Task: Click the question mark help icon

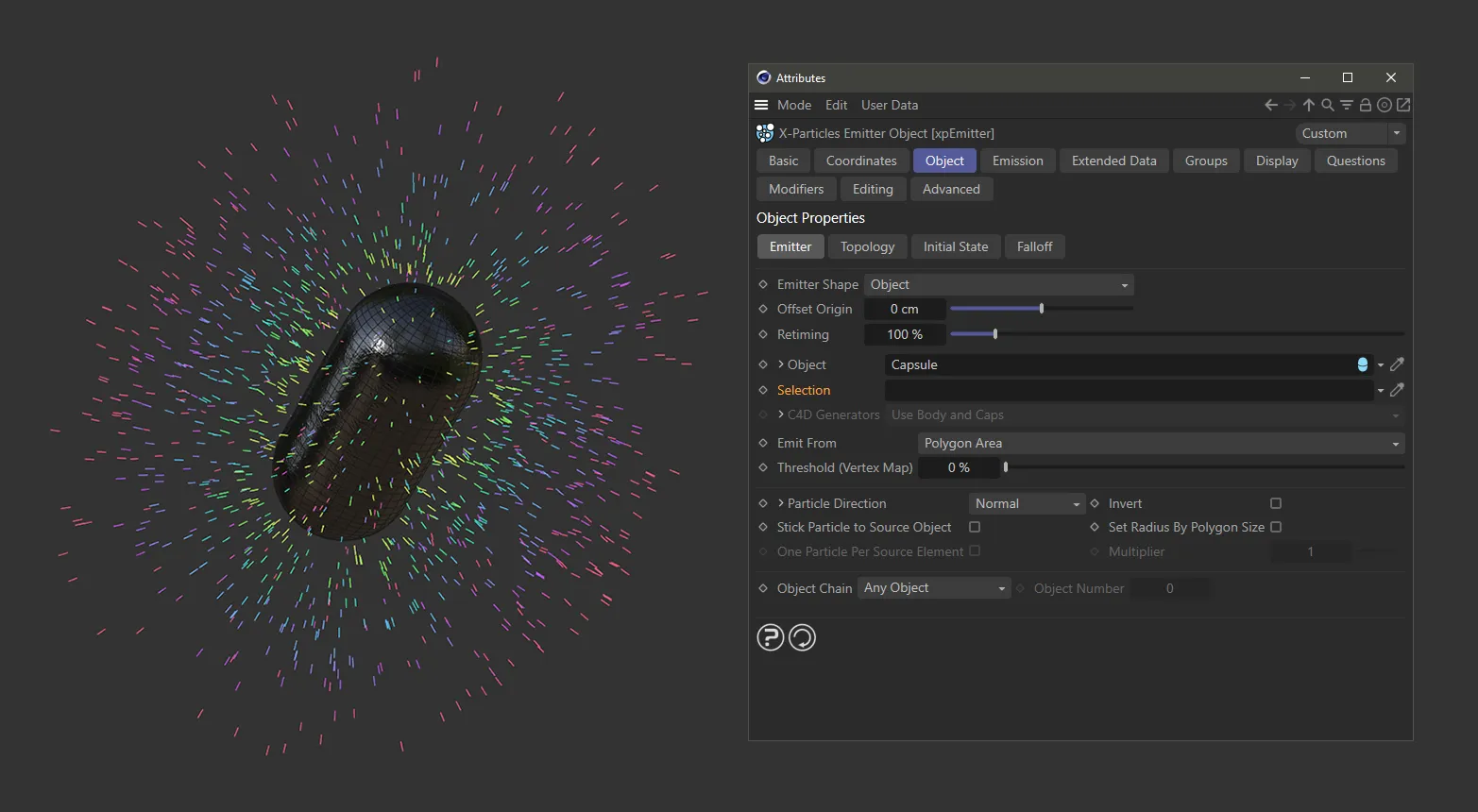Action: (x=771, y=637)
